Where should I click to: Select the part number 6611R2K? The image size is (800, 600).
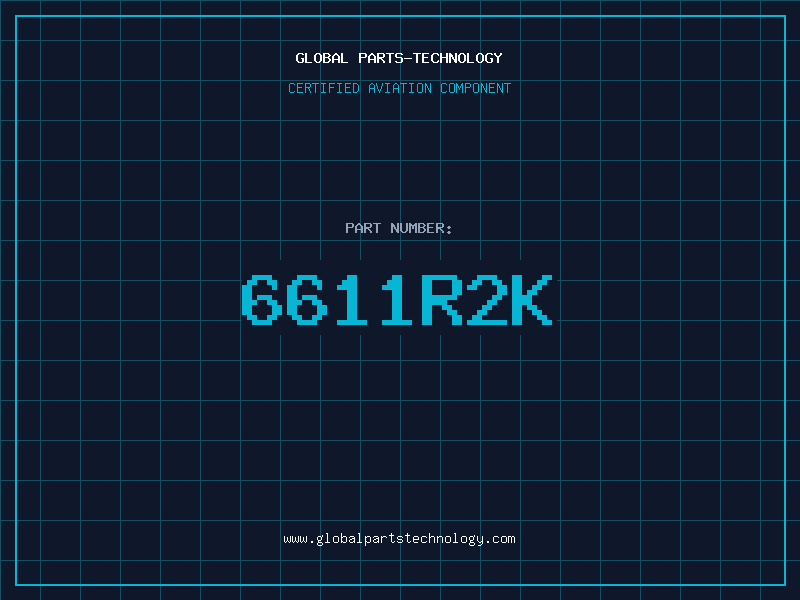(397, 300)
